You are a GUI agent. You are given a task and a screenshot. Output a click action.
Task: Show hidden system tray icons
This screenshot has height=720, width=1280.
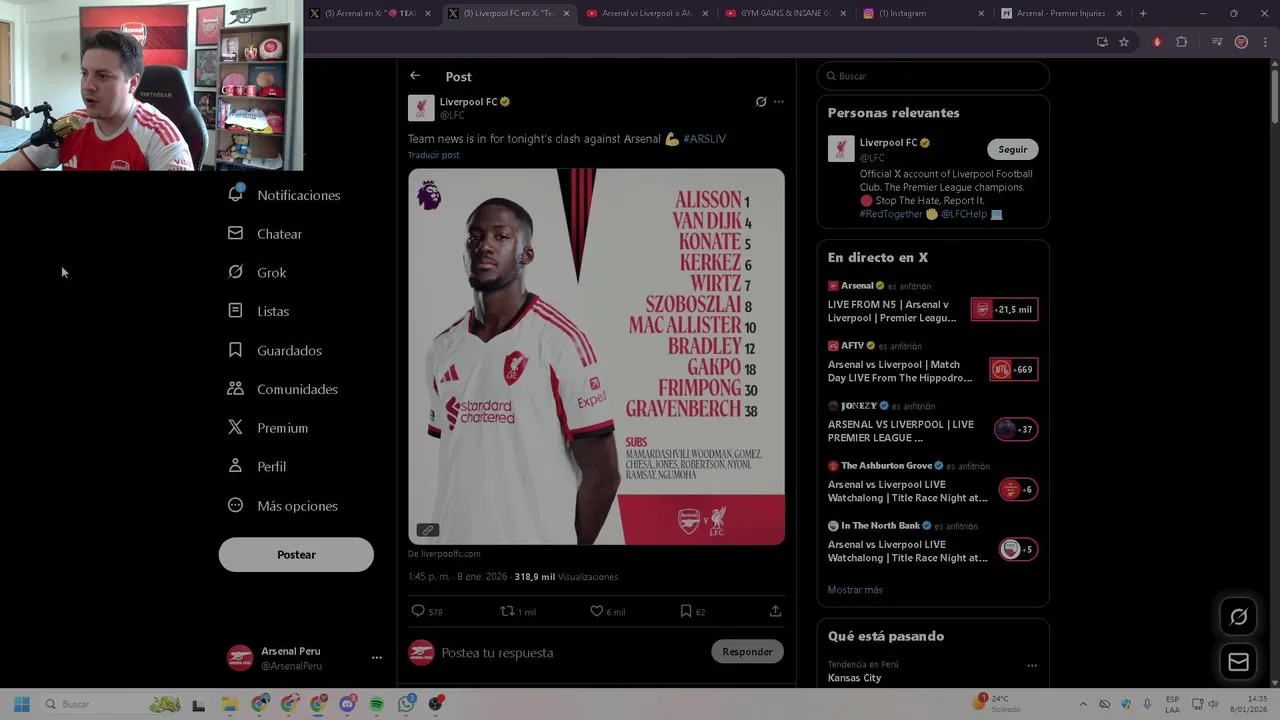pyautogui.click(x=1083, y=704)
